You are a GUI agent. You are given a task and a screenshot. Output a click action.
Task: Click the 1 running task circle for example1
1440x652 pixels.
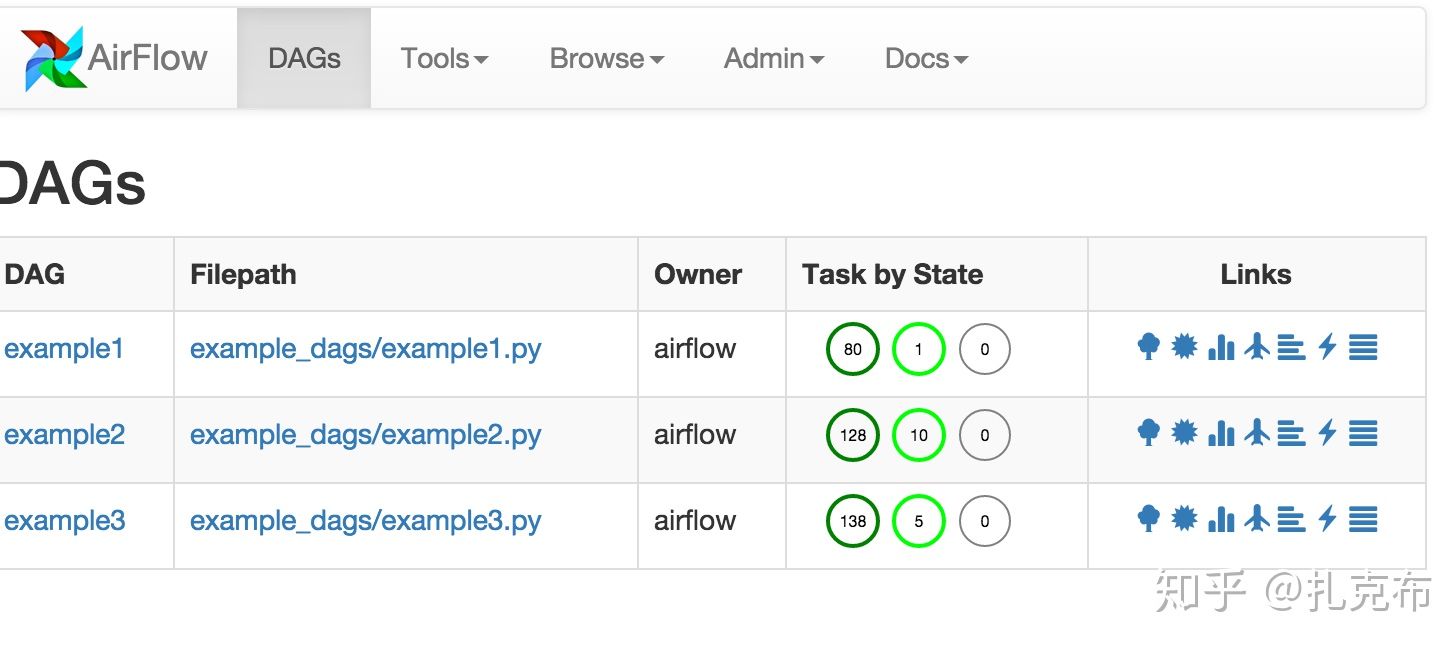(918, 349)
